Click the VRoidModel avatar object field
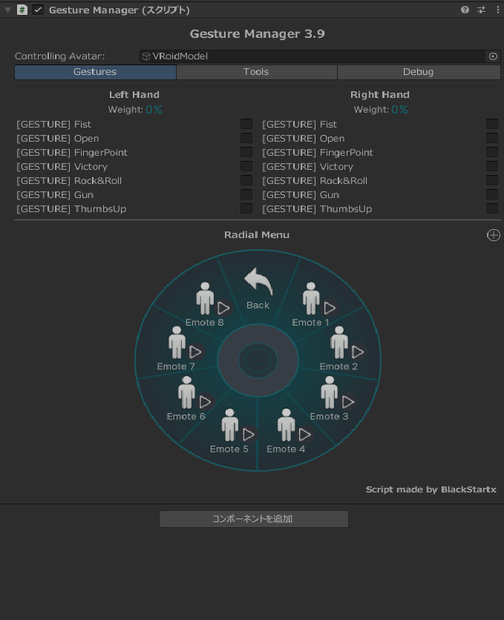The width and height of the screenshot is (504, 620). 312,57
